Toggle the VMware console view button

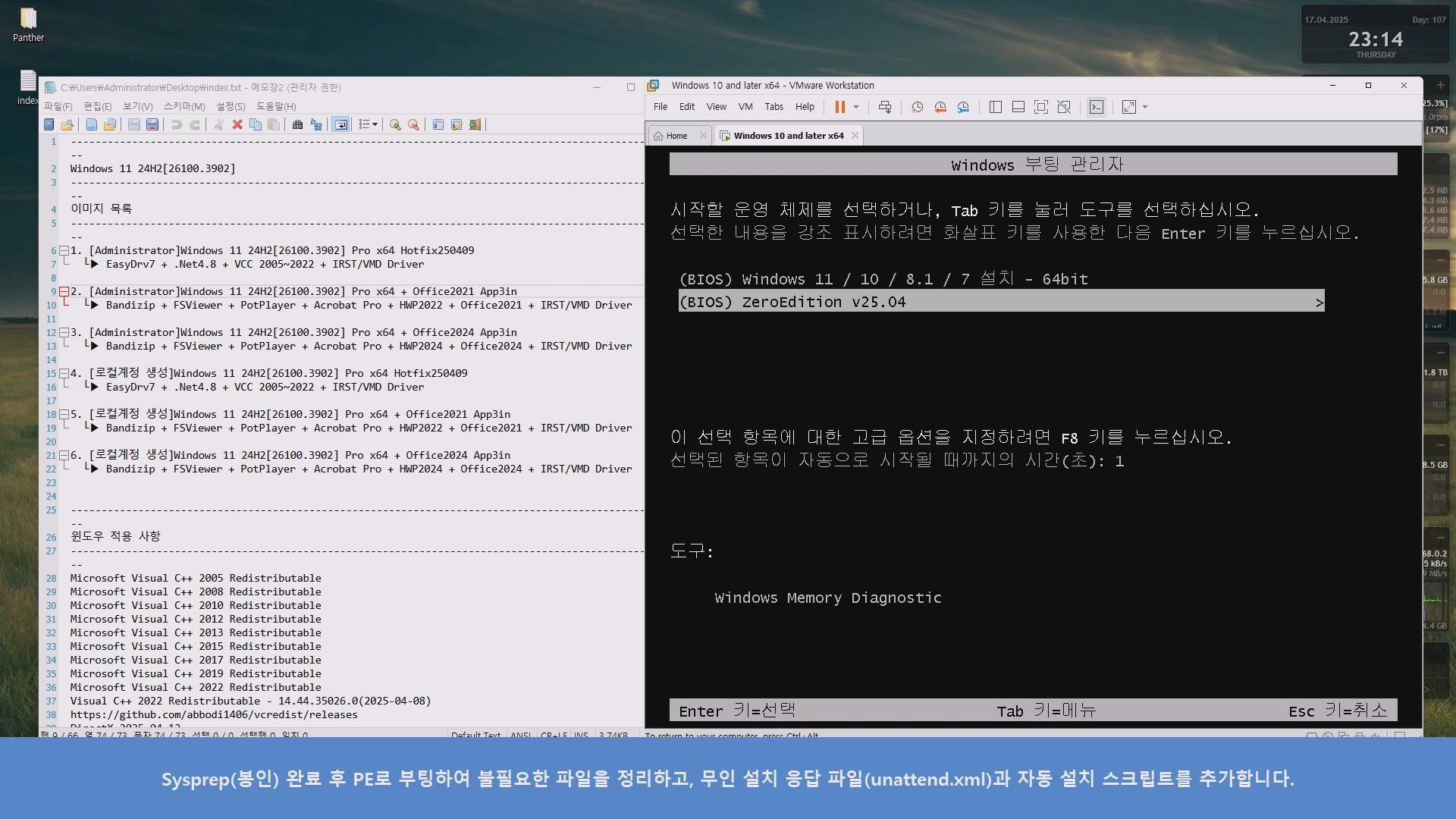click(x=1097, y=107)
